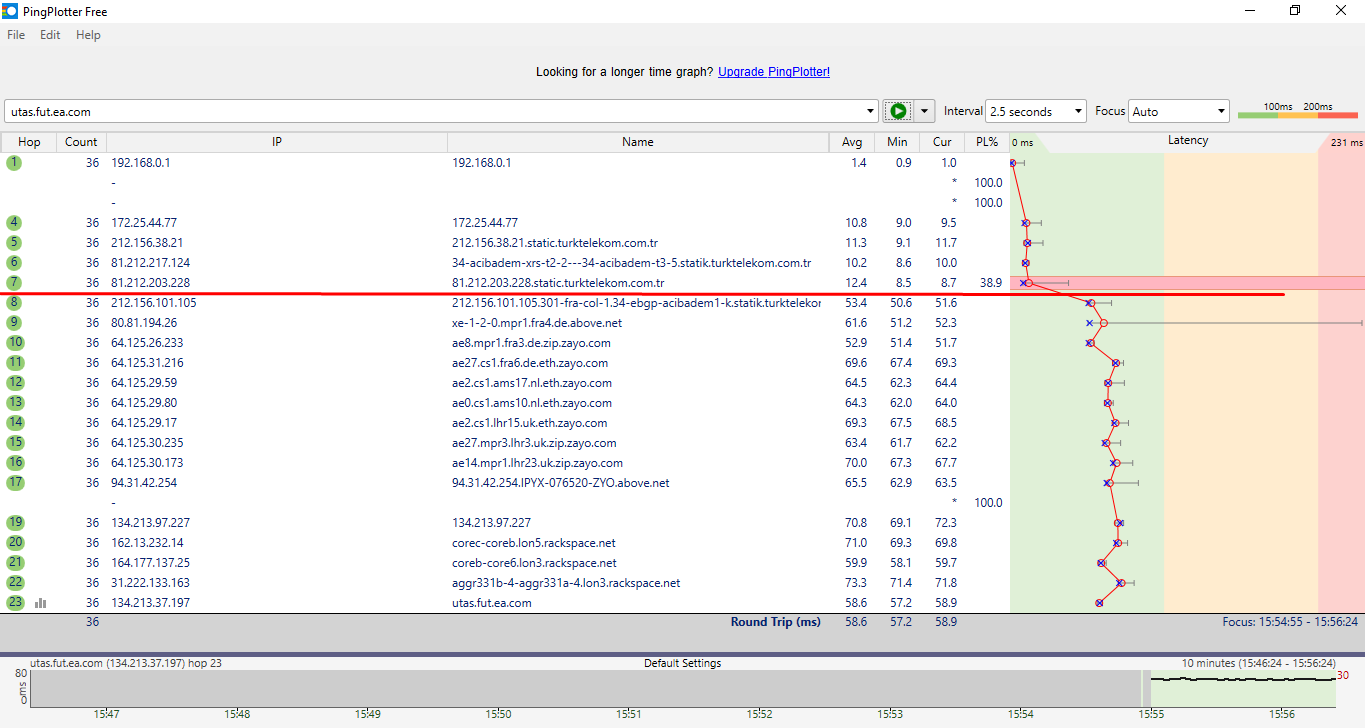Follow the Upgrade PingPlotter! link
1365x728 pixels.
[774, 72]
